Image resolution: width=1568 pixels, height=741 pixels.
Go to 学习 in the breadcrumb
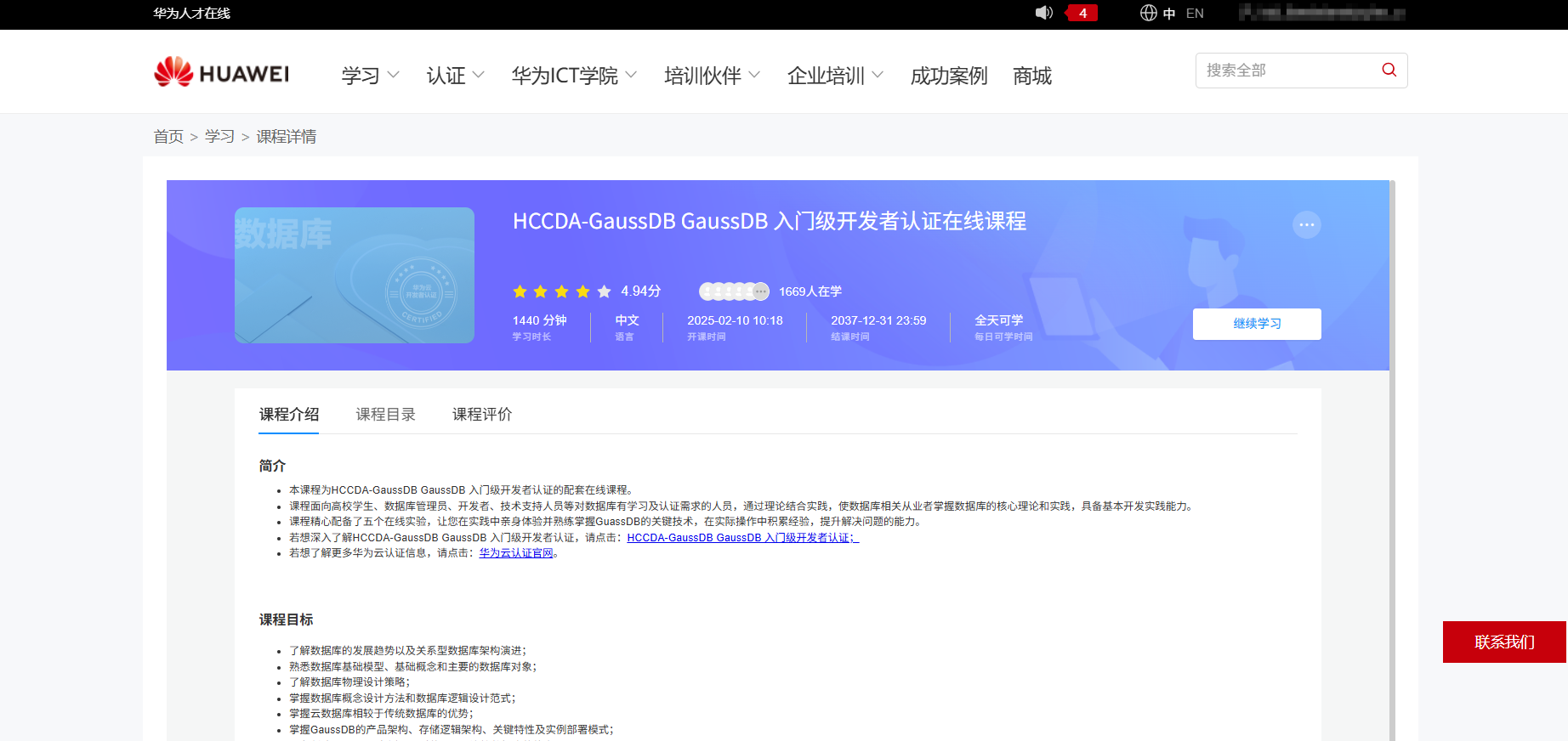coord(219,137)
